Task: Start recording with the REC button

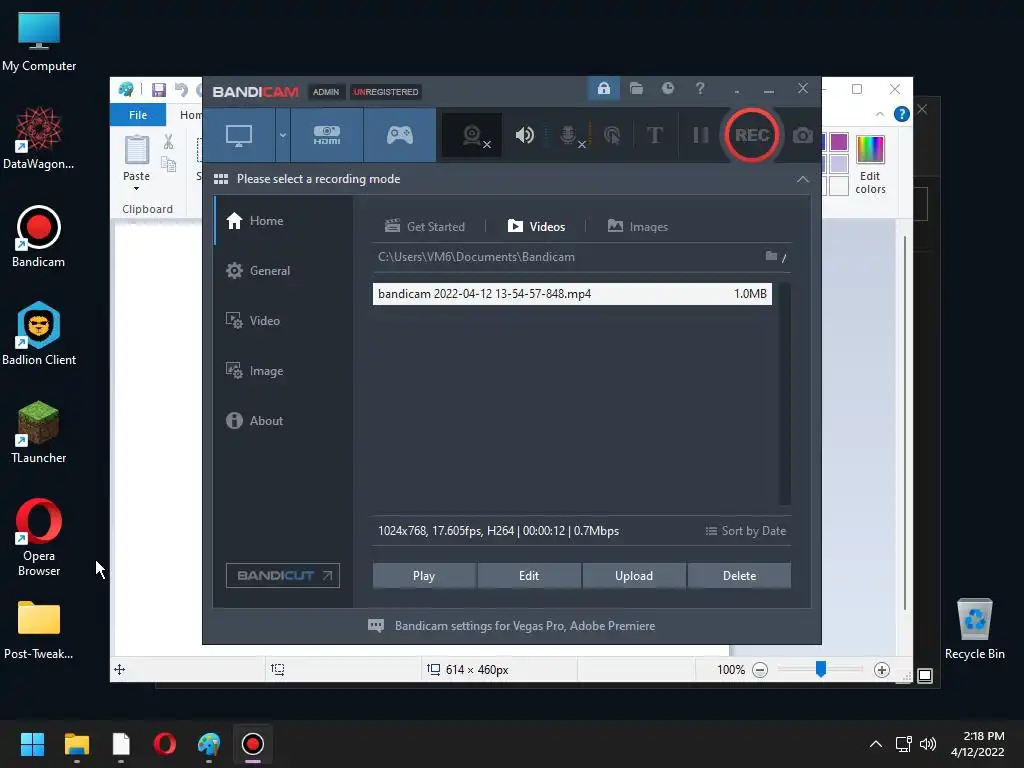Action: 752,135
